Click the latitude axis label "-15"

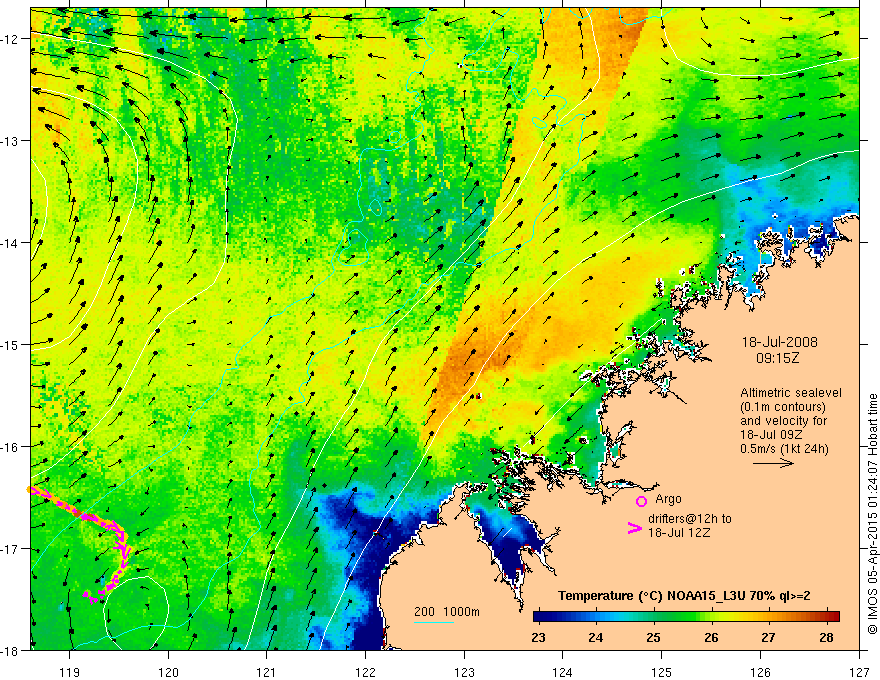click(11, 345)
